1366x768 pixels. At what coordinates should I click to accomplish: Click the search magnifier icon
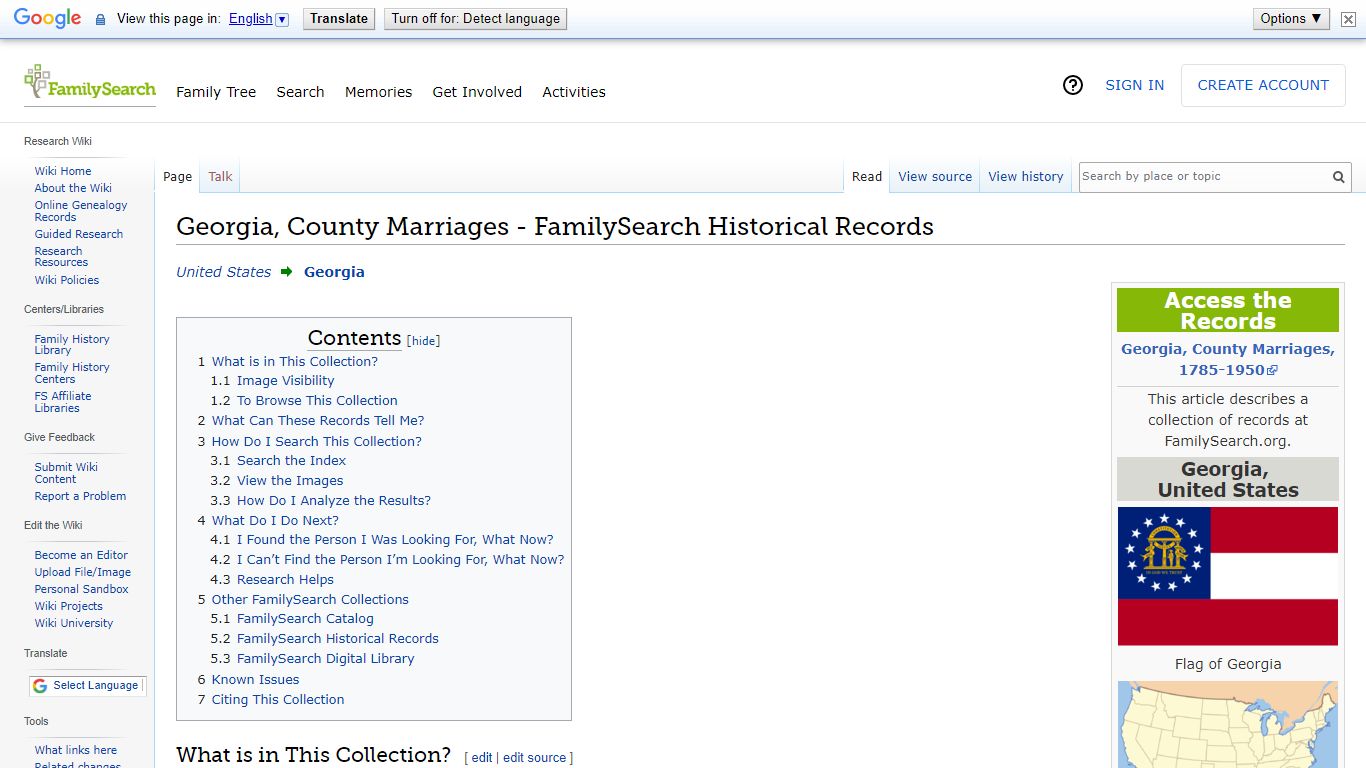(1338, 177)
